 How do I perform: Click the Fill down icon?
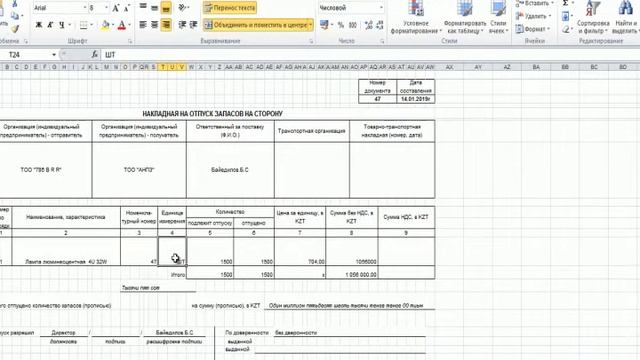(565, 16)
